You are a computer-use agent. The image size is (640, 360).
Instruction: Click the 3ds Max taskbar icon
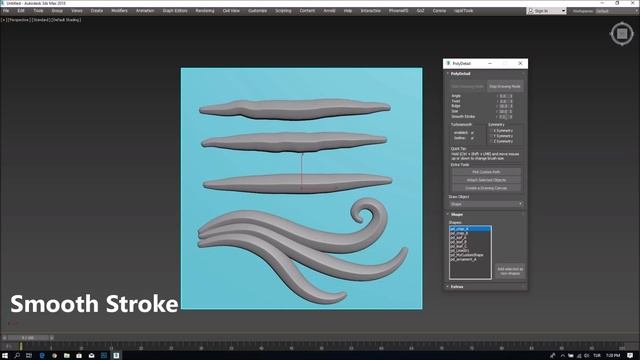pyautogui.click(x=116, y=356)
